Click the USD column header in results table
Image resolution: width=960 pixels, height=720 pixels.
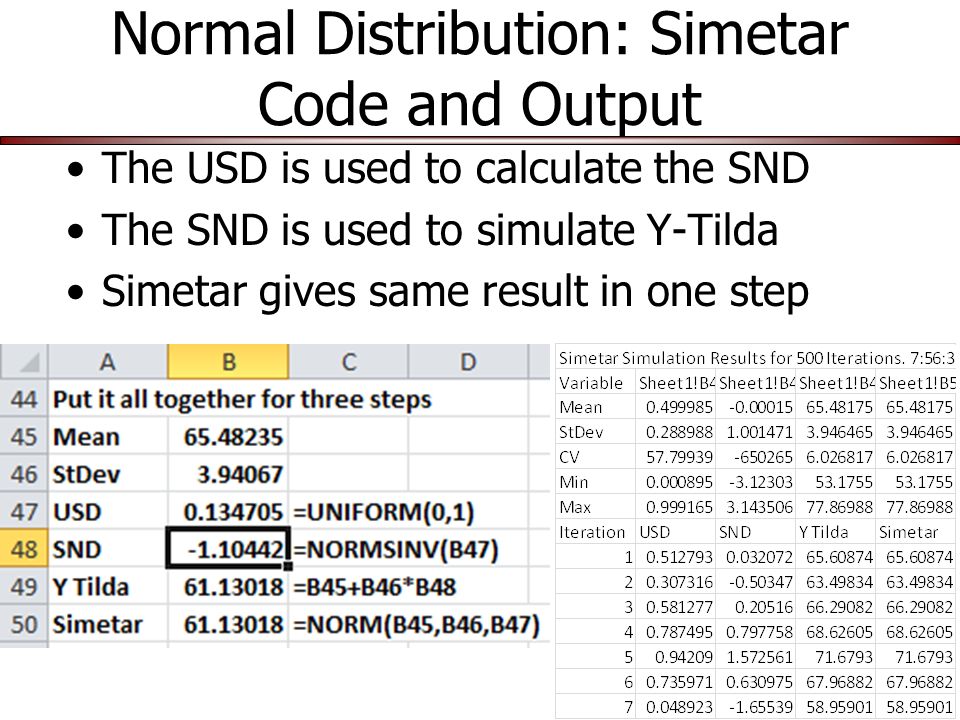click(654, 532)
